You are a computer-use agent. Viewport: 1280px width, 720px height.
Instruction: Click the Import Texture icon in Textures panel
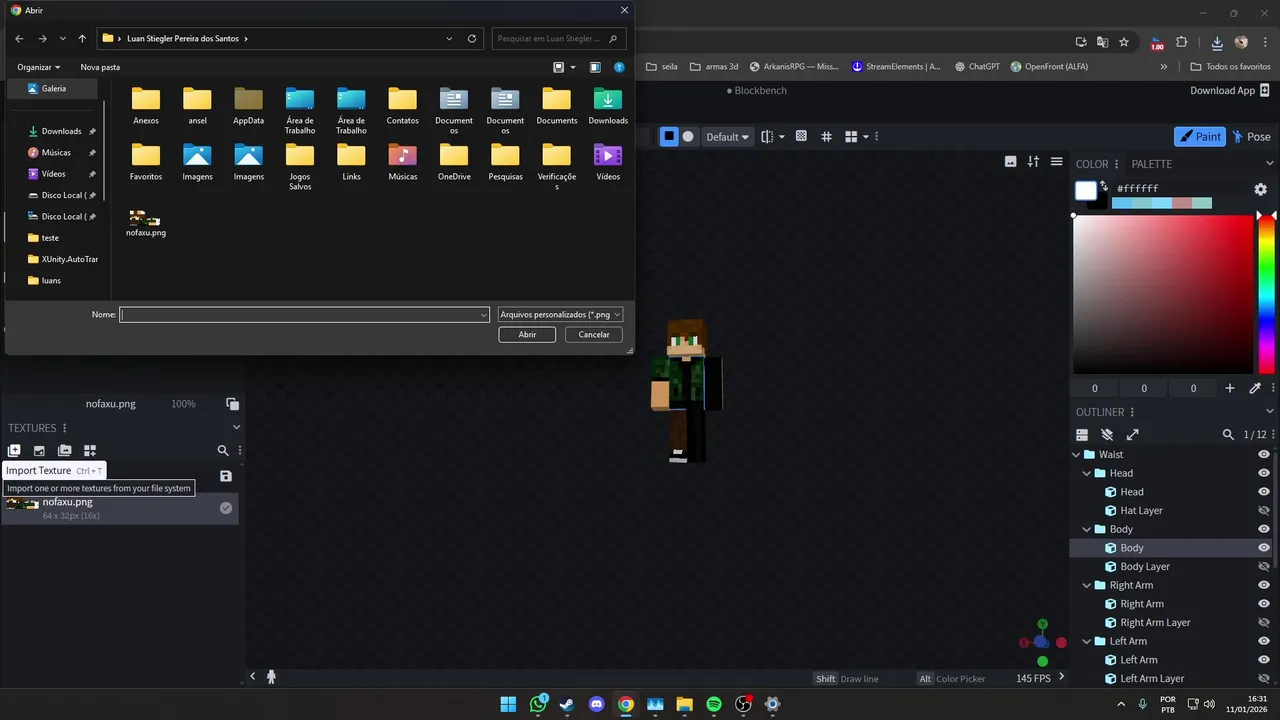click(14, 451)
